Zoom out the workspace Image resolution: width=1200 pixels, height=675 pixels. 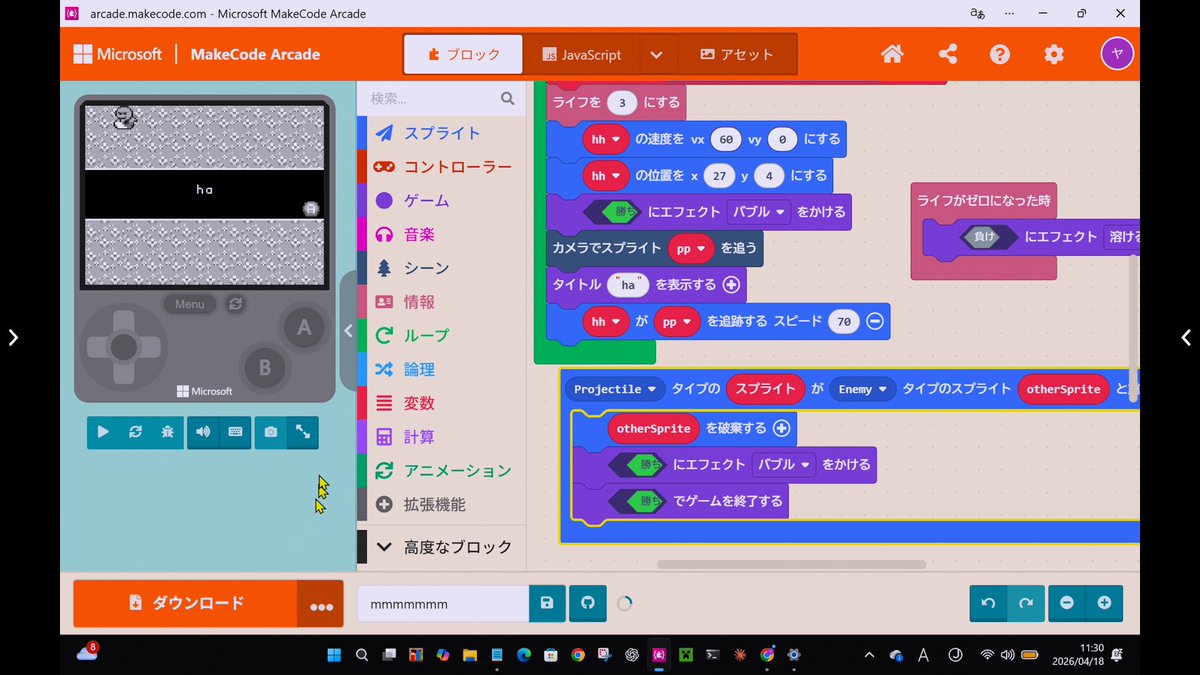[x=1067, y=603]
